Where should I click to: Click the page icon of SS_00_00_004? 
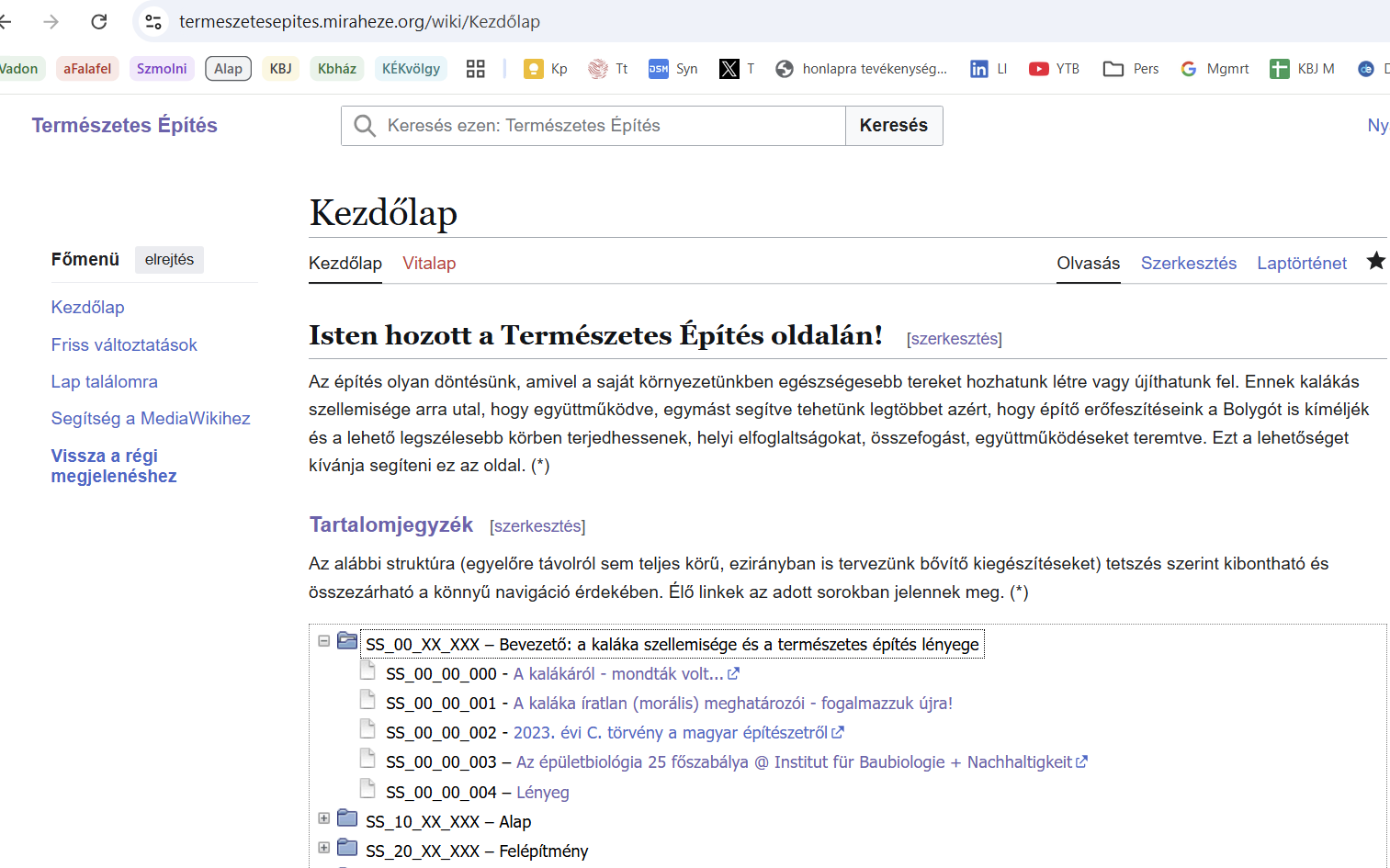(x=367, y=788)
